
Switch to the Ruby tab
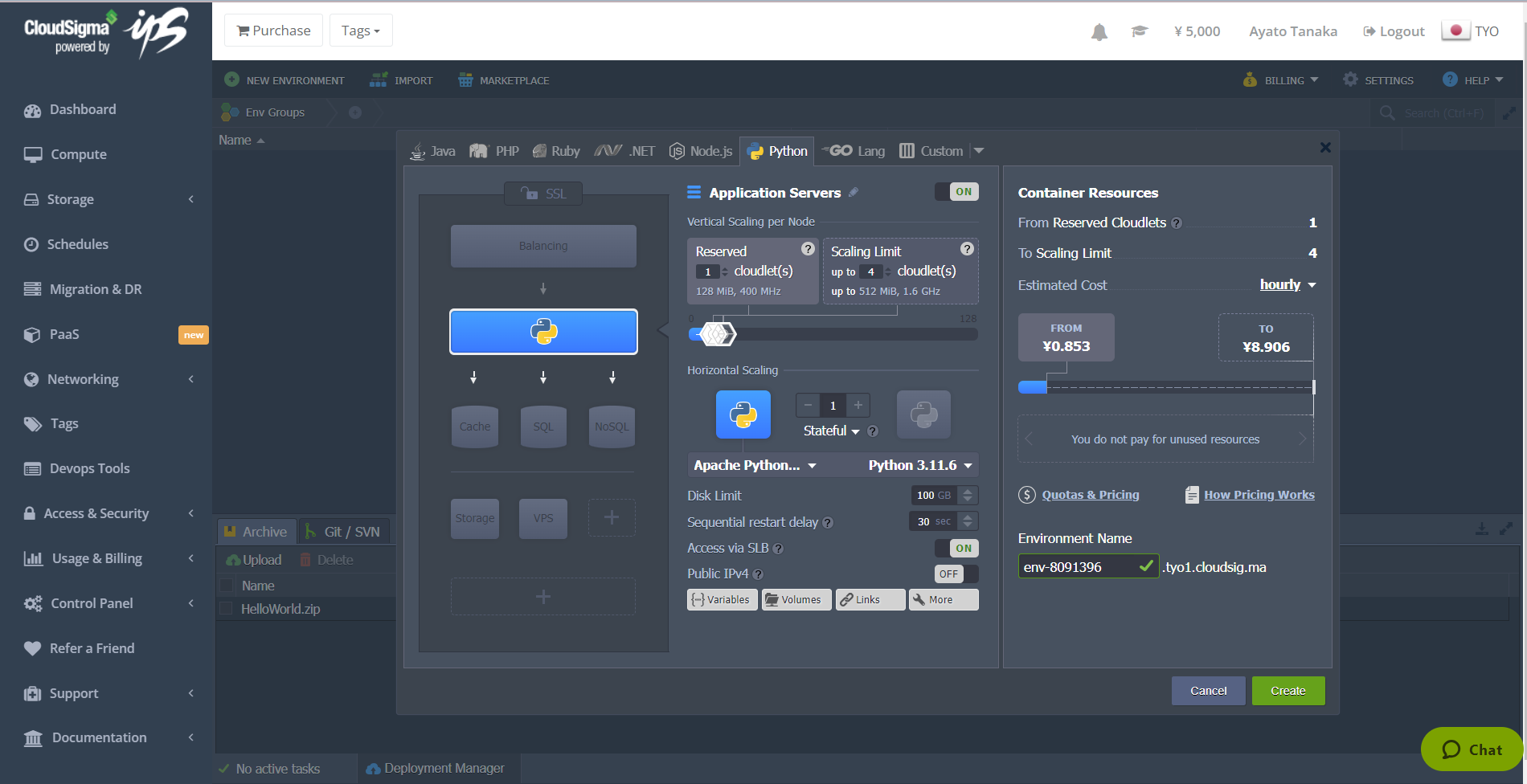pyautogui.click(x=556, y=151)
